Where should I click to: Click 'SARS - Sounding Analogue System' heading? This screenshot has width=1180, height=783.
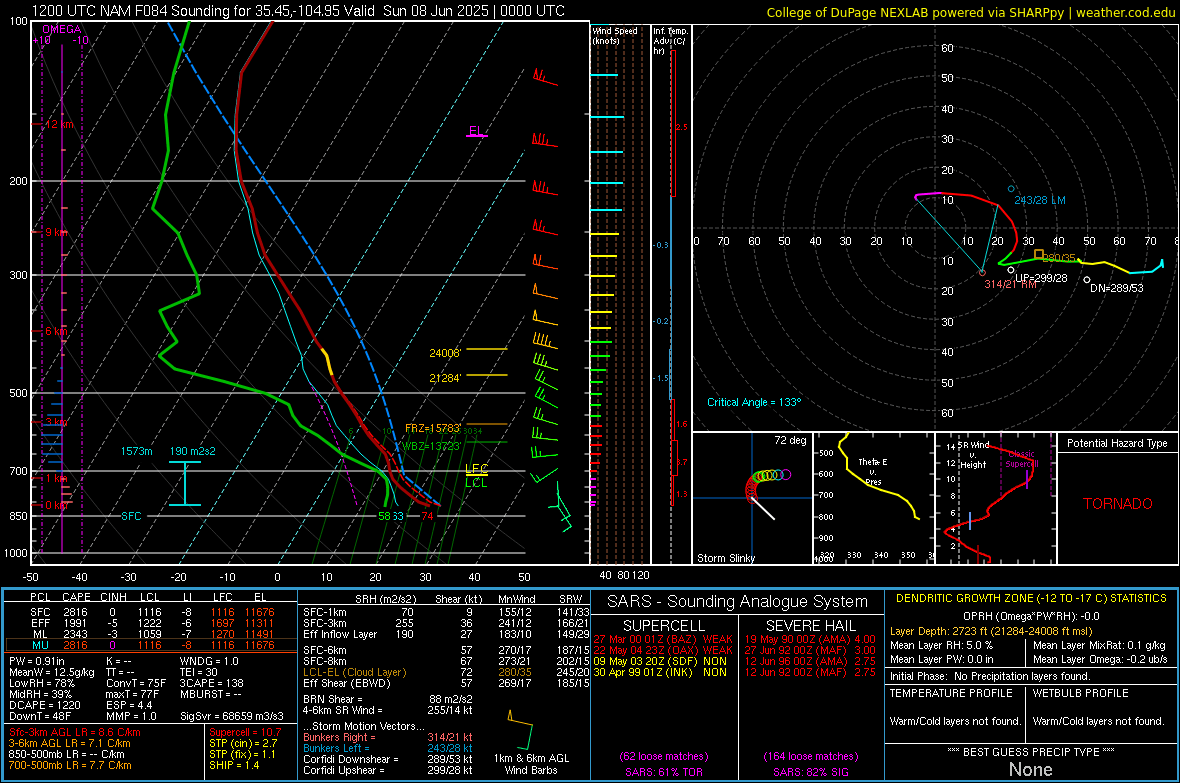(737, 602)
